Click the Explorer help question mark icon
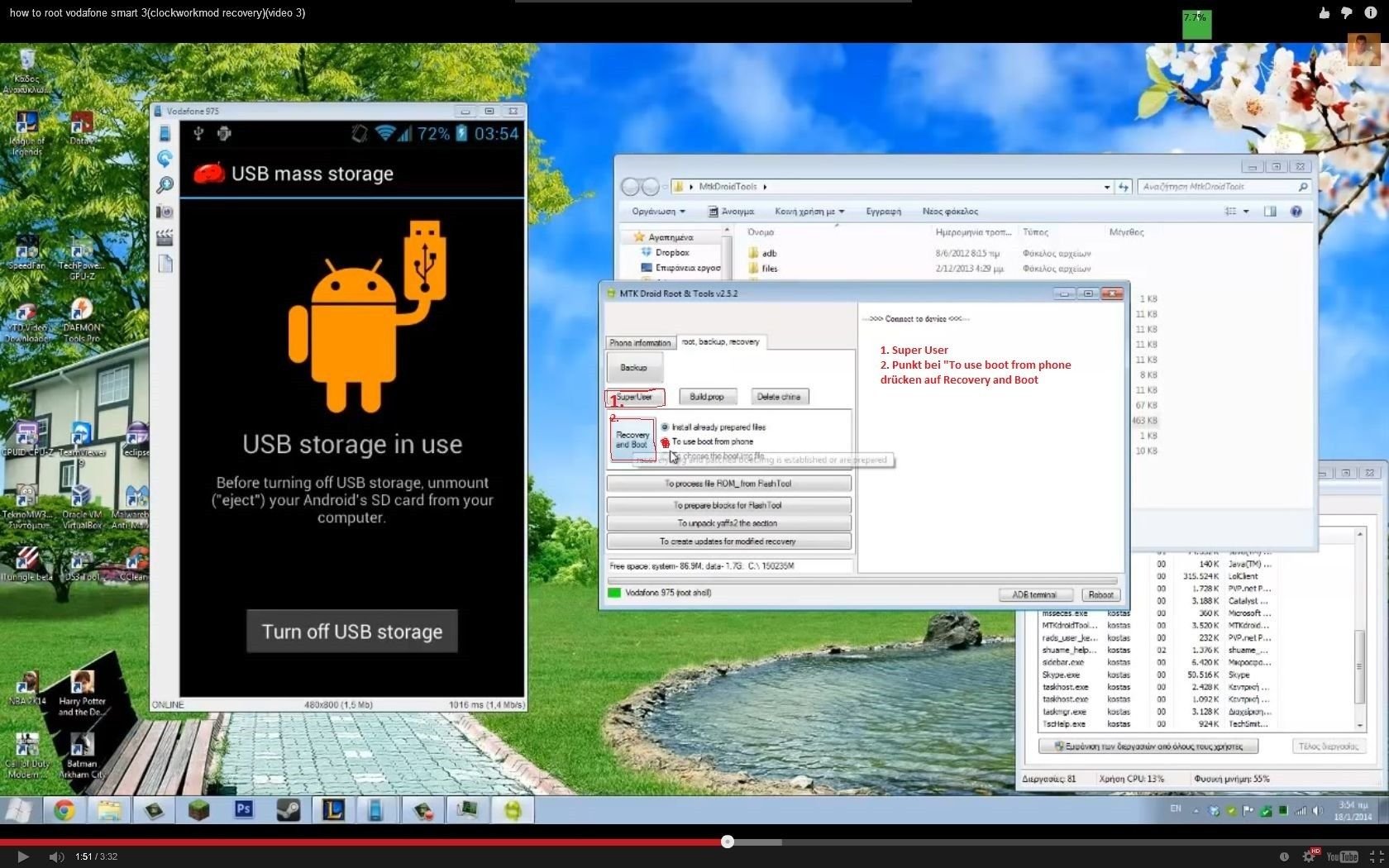This screenshot has width=1389, height=868. point(1296,212)
